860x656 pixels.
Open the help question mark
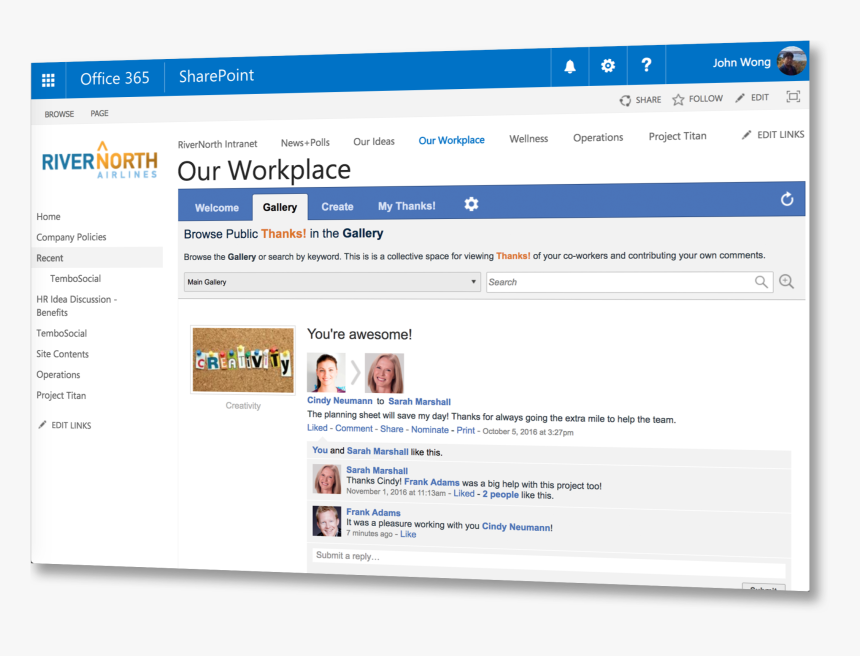647,65
